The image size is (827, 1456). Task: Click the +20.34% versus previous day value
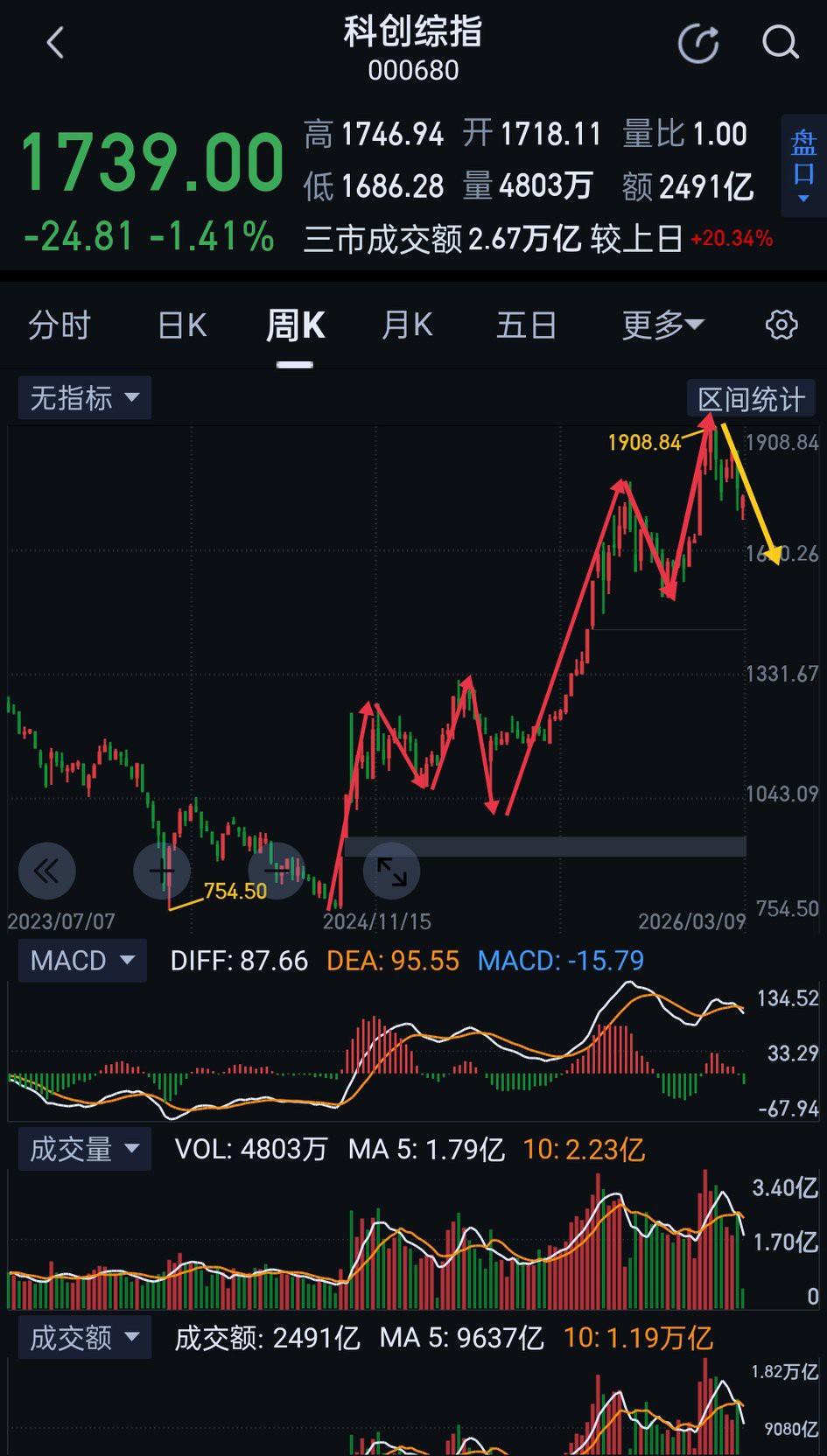(732, 239)
